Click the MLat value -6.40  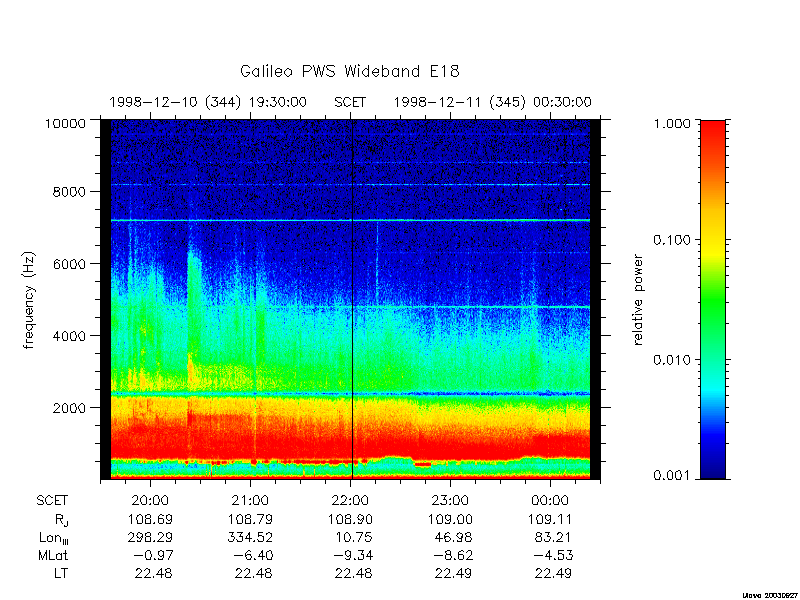[x=253, y=555]
